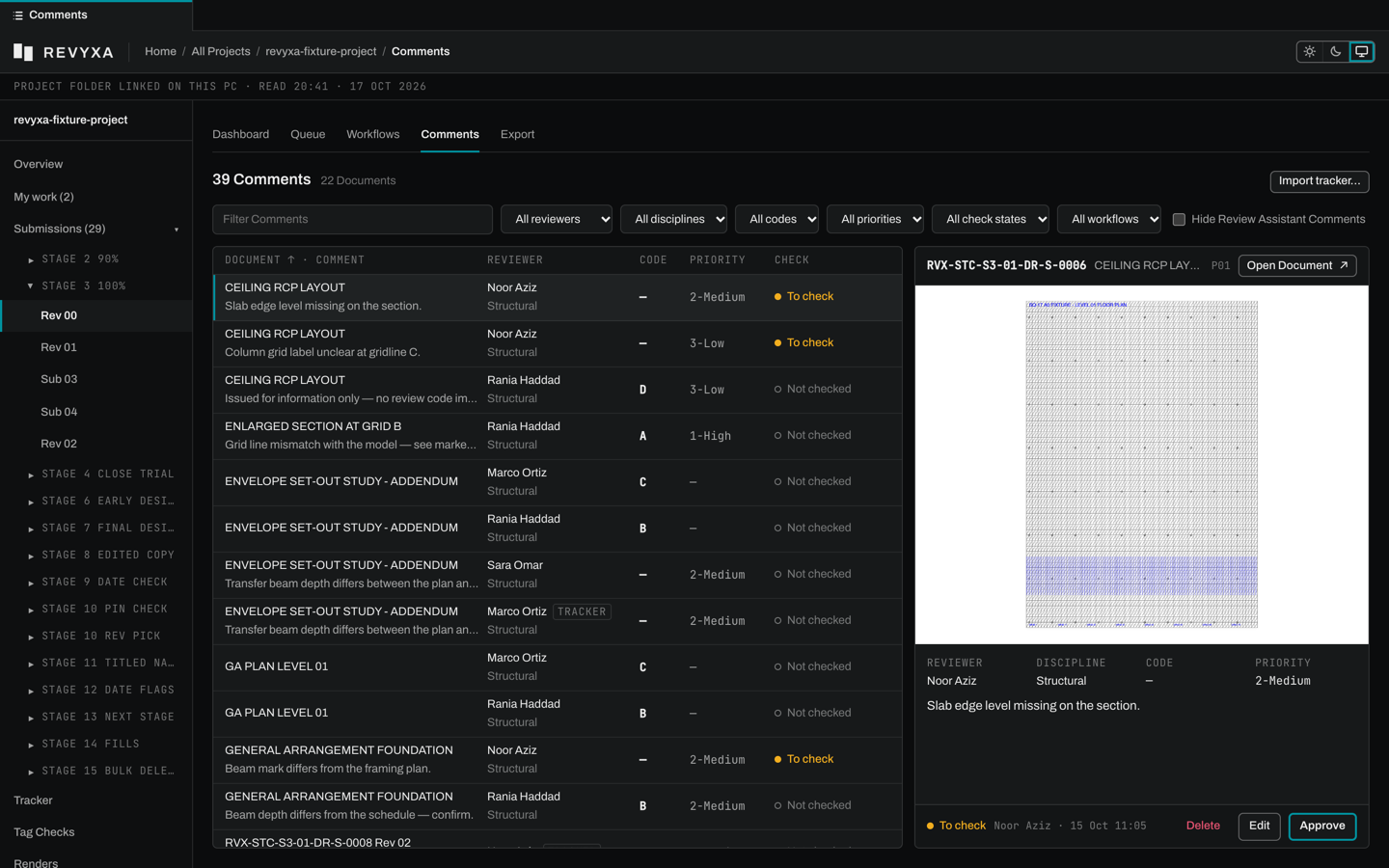Approve the selected comment
Viewport: 1389px width, 868px height.
[x=1322, y=827]
